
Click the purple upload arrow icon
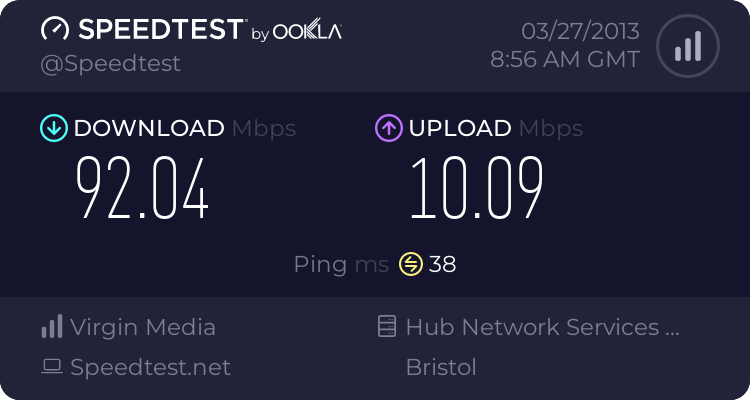coord(388,128)
